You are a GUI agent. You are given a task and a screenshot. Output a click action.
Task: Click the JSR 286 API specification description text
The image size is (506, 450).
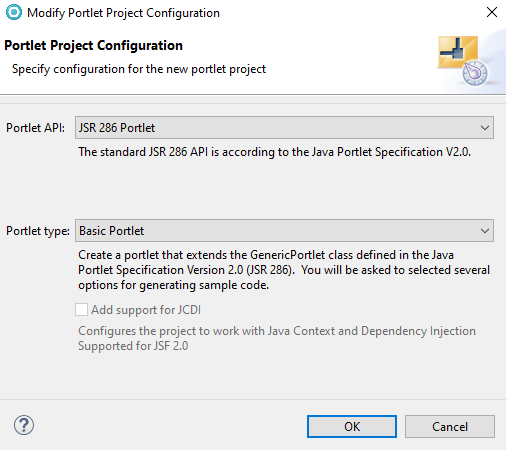[274, 152]
